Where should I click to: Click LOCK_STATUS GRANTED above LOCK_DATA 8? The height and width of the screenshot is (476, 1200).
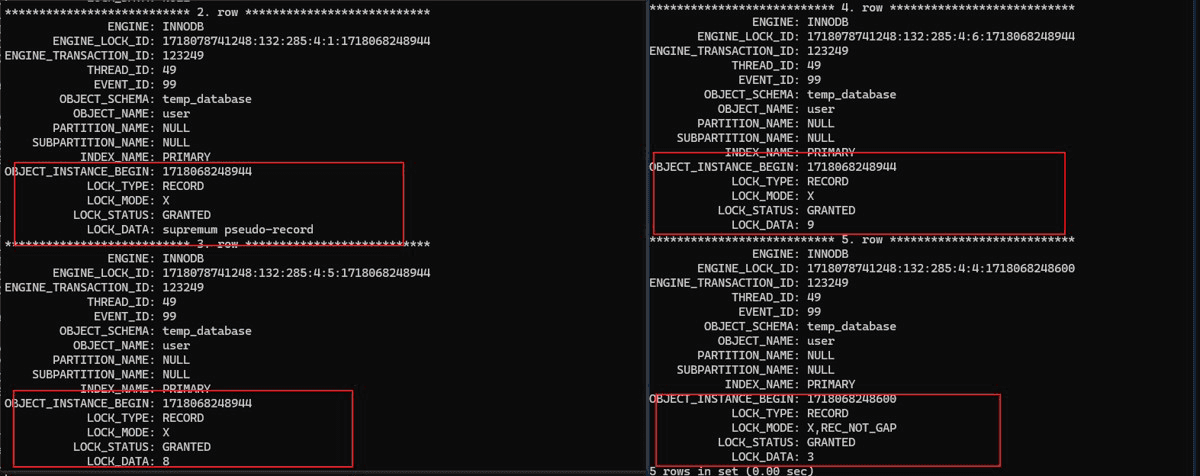pos(186,447)
